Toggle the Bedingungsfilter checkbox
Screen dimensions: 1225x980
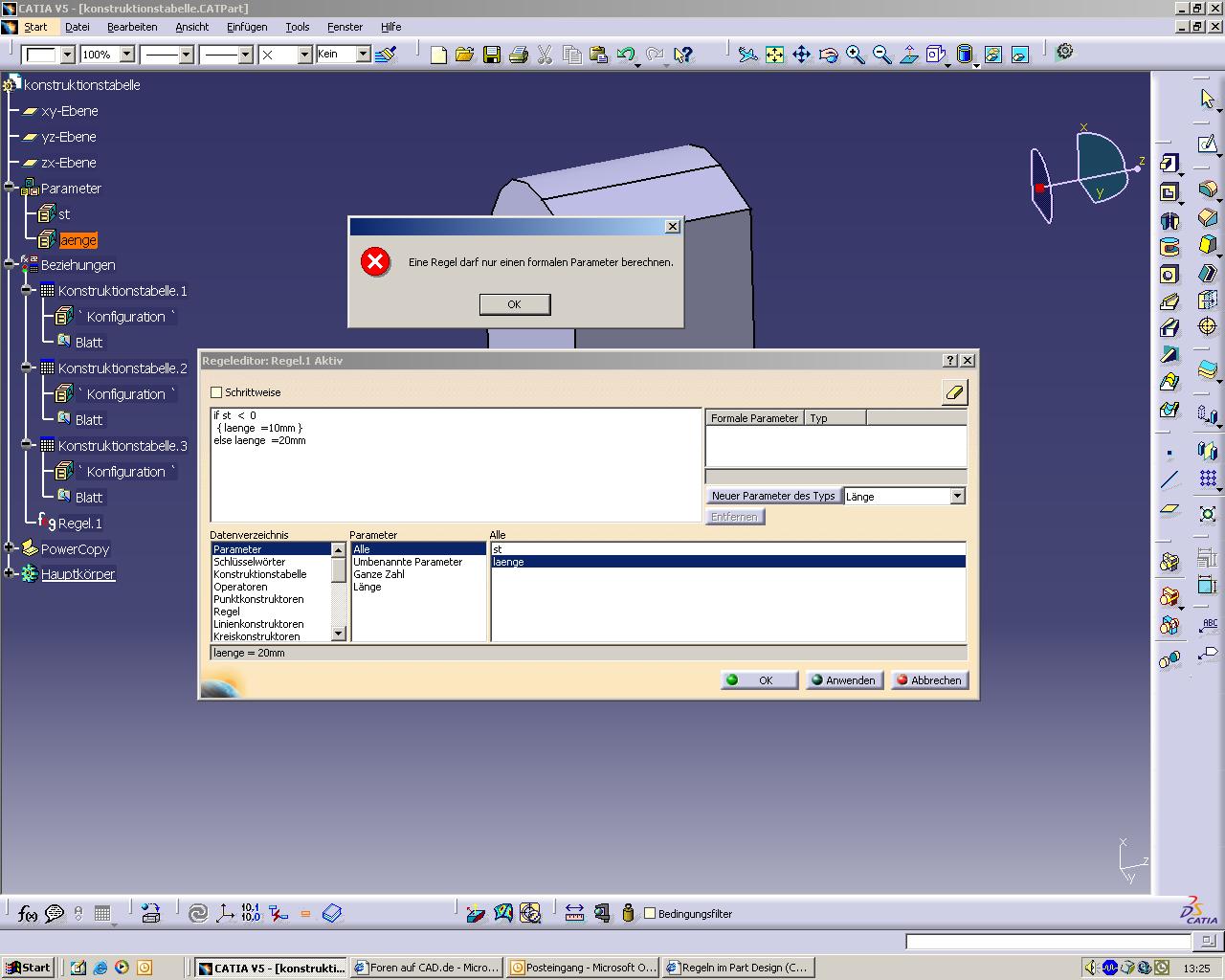650,913
